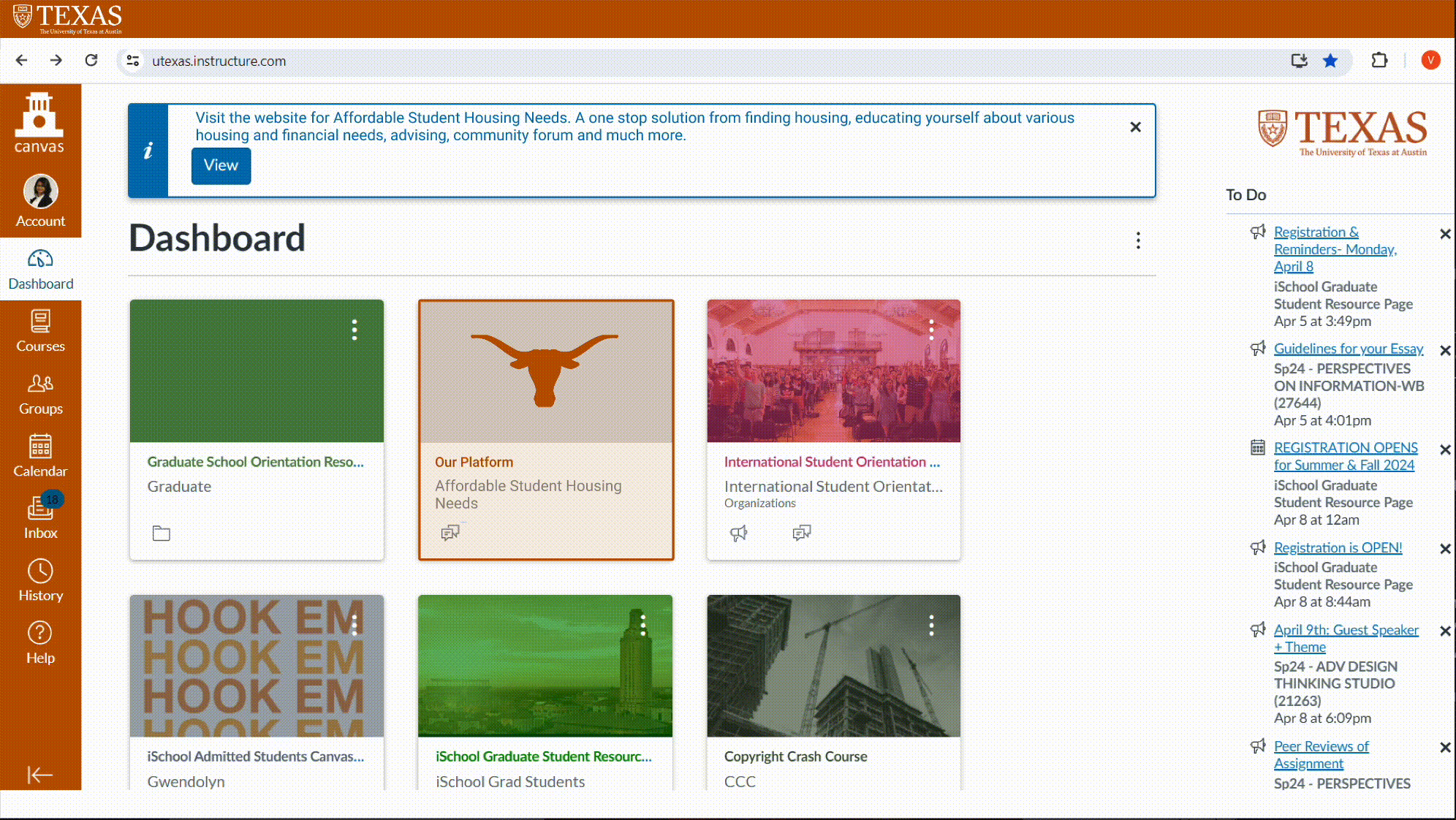Open International Student Orientation course link
The width and height of the screenshot is (1456, 820).
pyautogui.click(x=832, y=462)
